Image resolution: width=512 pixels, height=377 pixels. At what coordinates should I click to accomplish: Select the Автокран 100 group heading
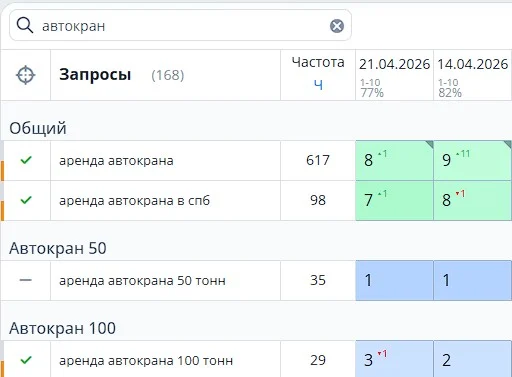[62, 328]
